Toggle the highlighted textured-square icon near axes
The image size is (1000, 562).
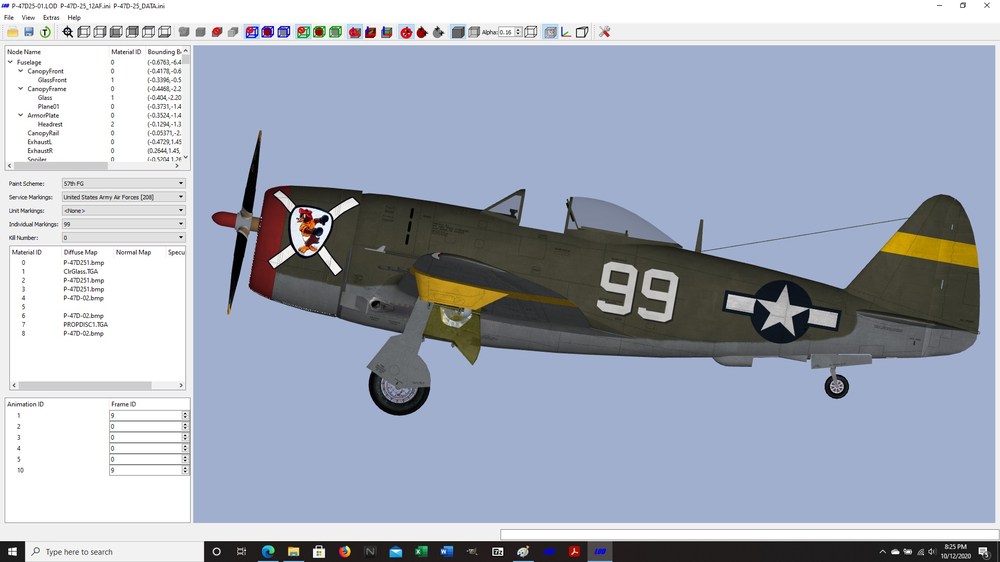(x=550, y=32)
